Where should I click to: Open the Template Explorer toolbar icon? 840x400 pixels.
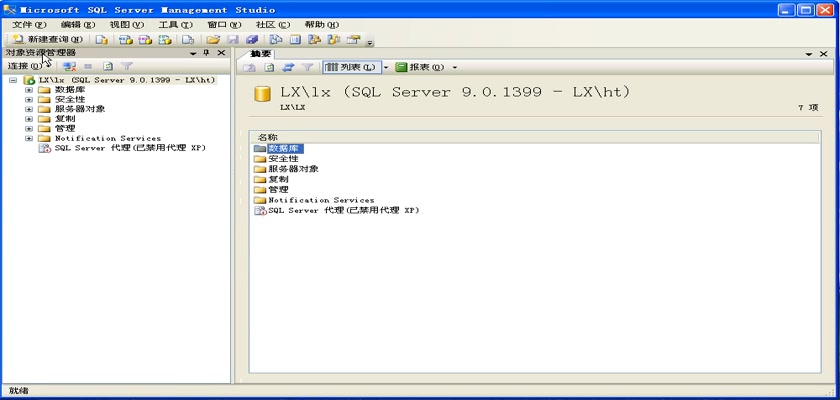click(x=334, y=39)
